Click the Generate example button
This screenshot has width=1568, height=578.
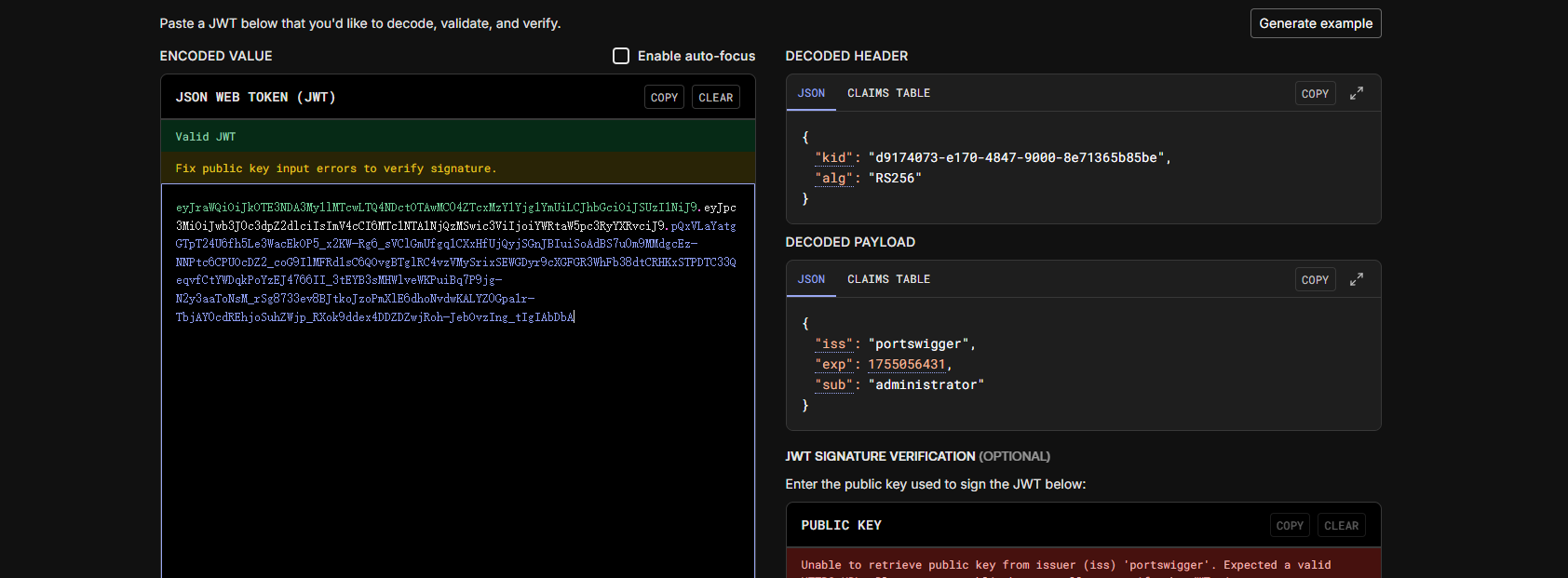click(x=1315, y=23)
